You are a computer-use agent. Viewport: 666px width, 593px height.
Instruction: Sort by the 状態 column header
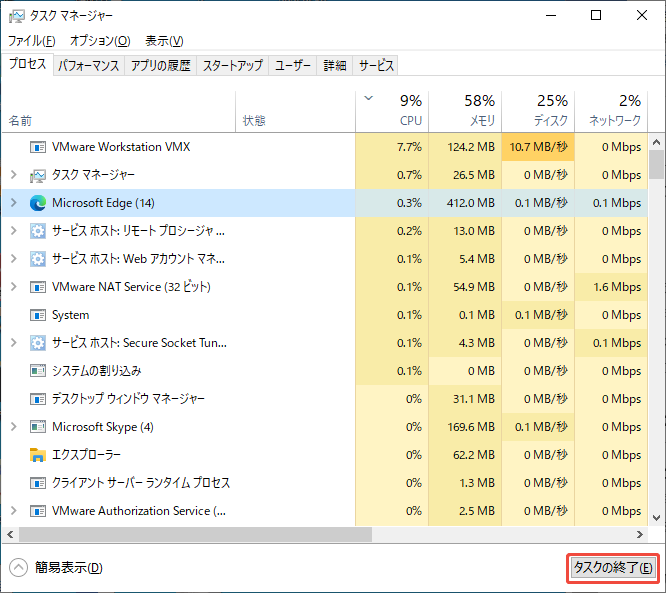pyautogui.click(x=295, y=112)
